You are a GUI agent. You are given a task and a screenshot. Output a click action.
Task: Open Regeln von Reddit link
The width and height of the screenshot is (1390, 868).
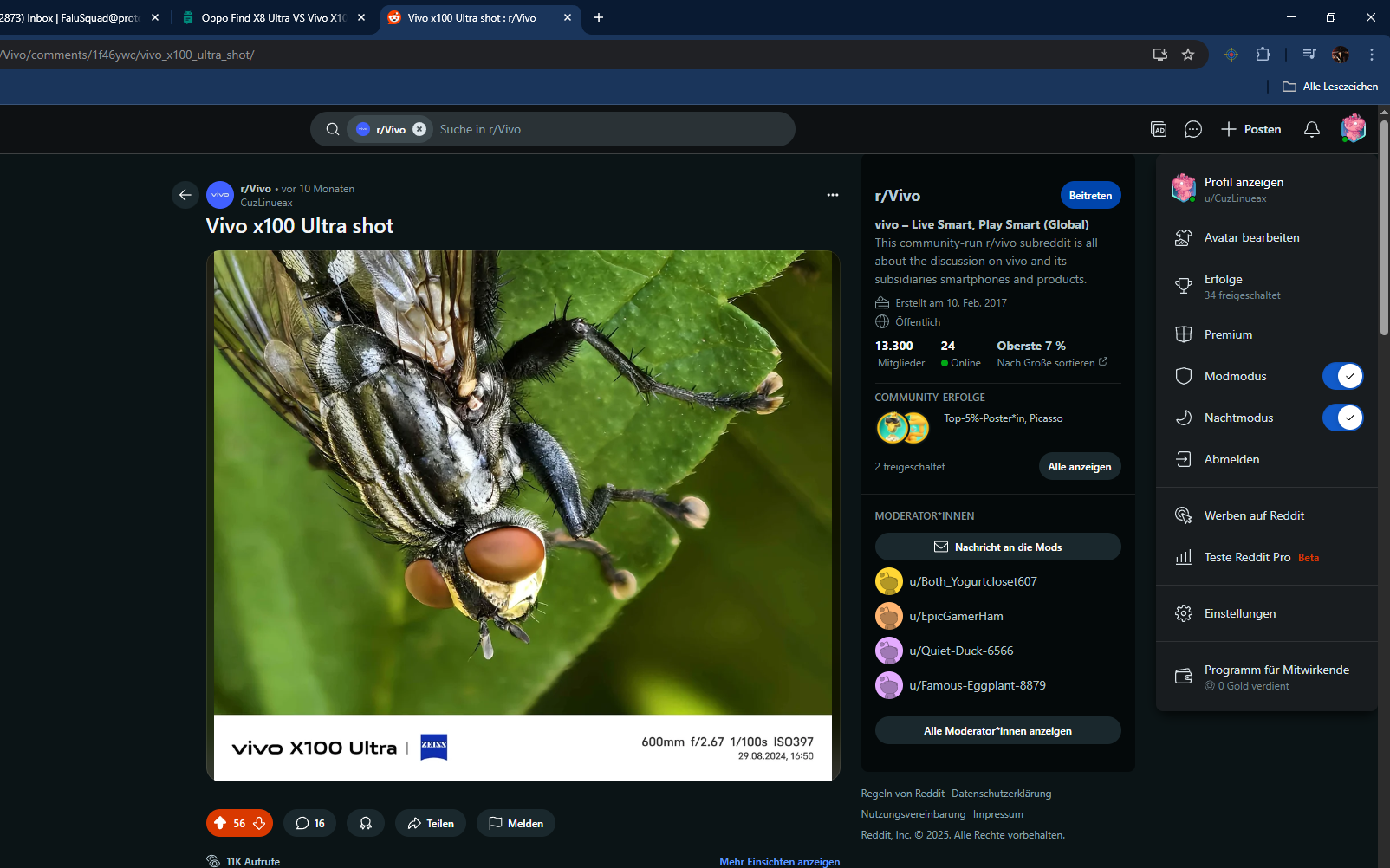point(903,794)
